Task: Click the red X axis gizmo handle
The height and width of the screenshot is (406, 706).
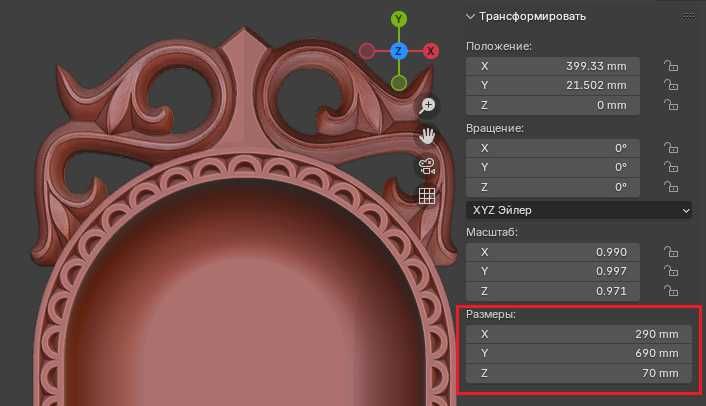Action: [x=430, y=51]
